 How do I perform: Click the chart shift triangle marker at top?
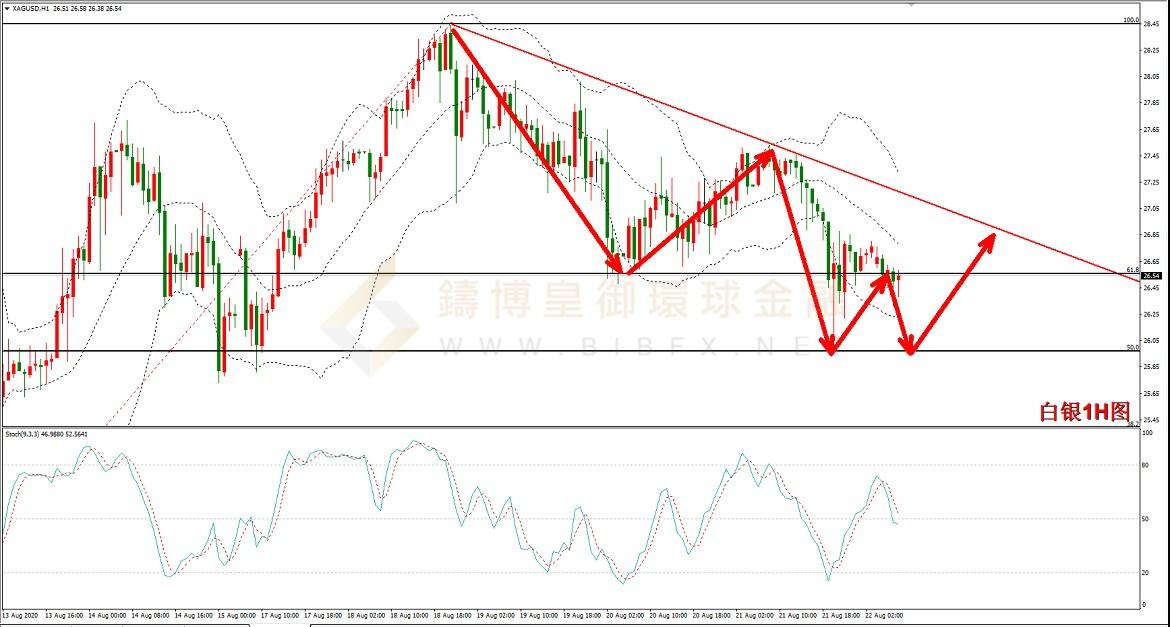coord(910,4)
